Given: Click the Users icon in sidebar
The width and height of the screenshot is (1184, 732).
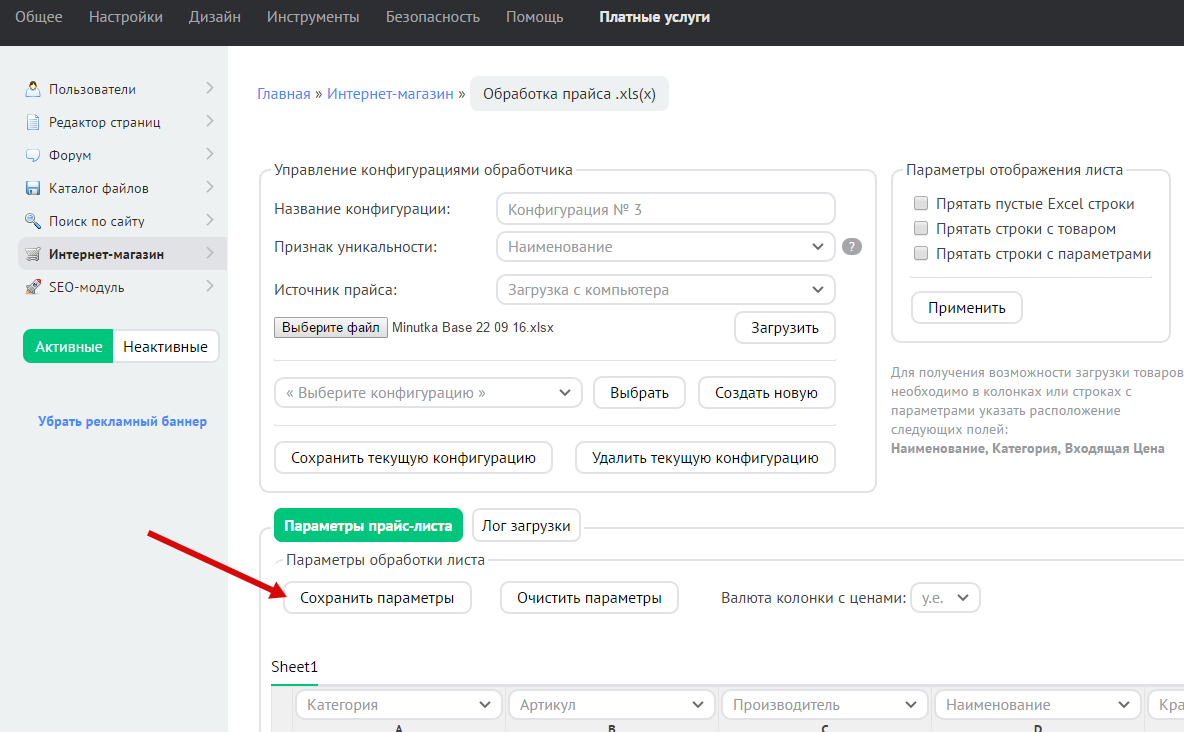Looking at the screenshot, I should [33, 89].
